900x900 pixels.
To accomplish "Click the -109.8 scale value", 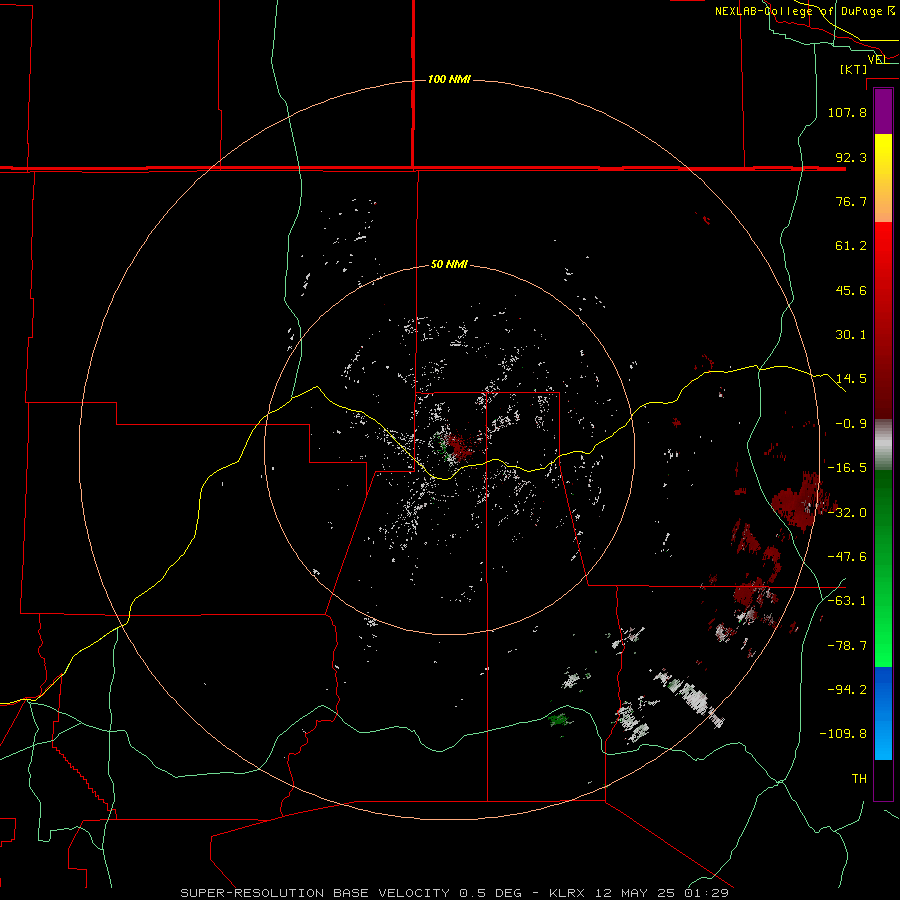I will pyautogui.click(x=844, y=734).
